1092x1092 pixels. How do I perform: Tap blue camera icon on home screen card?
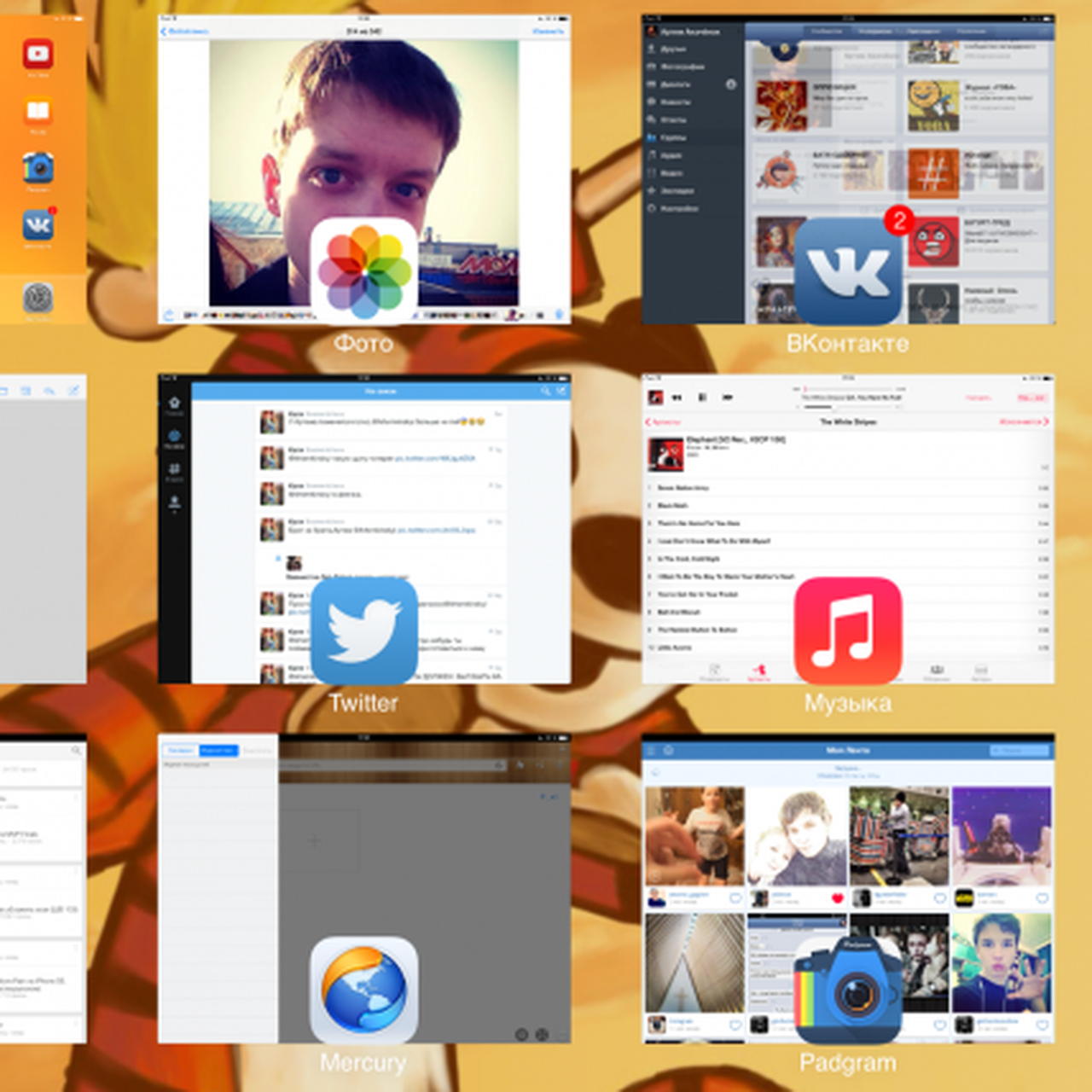(x=38, y=168)
